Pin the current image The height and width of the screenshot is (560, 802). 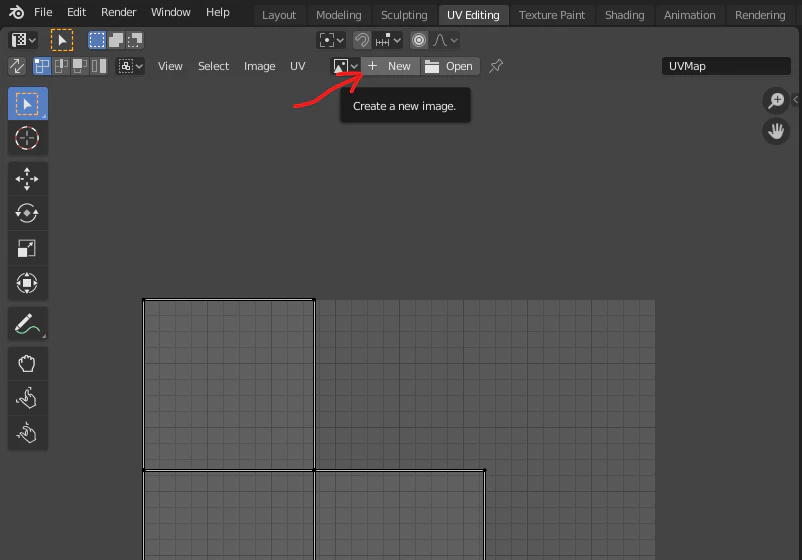496,66
